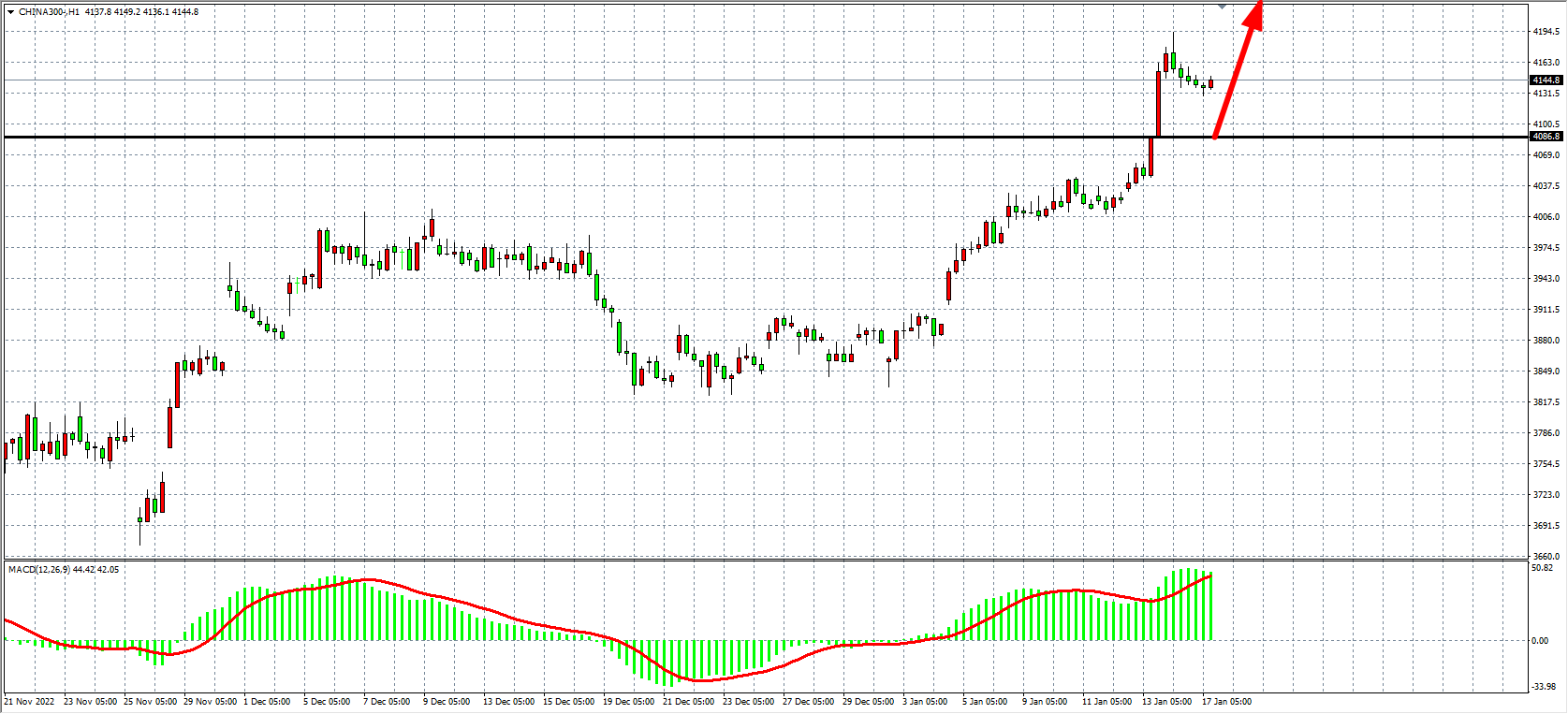Click the dropdown triangle beside CHINA300 title
1568x714 pixels.
pyautogui.click(x=10, y=12)
